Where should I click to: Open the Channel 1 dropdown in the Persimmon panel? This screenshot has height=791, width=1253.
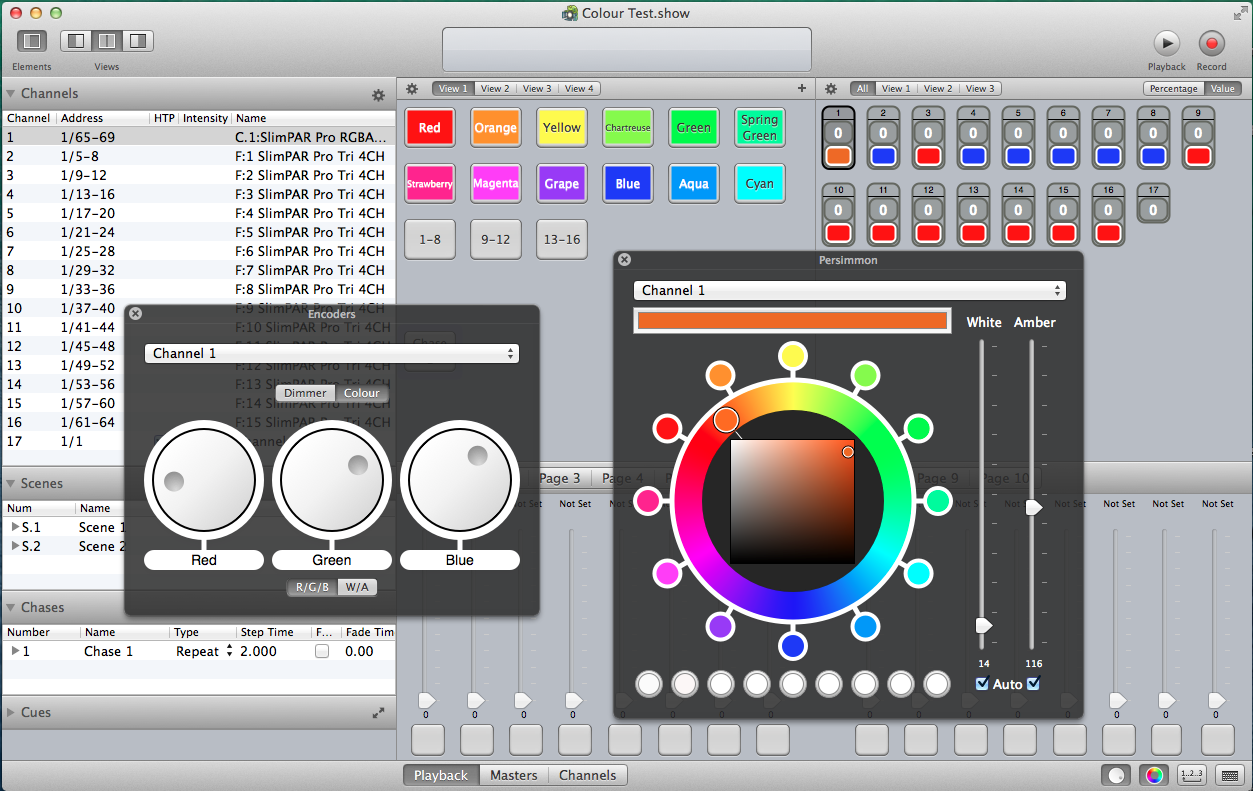point(849,290)
